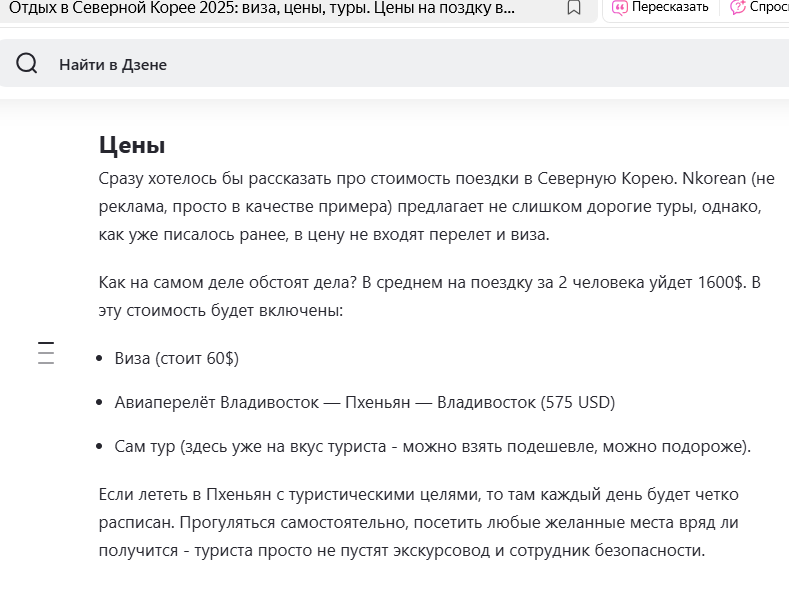This screenshot has width=789, height=589.
Task: Click the text эту стоимость будет включены
Action: coord(220,310)
